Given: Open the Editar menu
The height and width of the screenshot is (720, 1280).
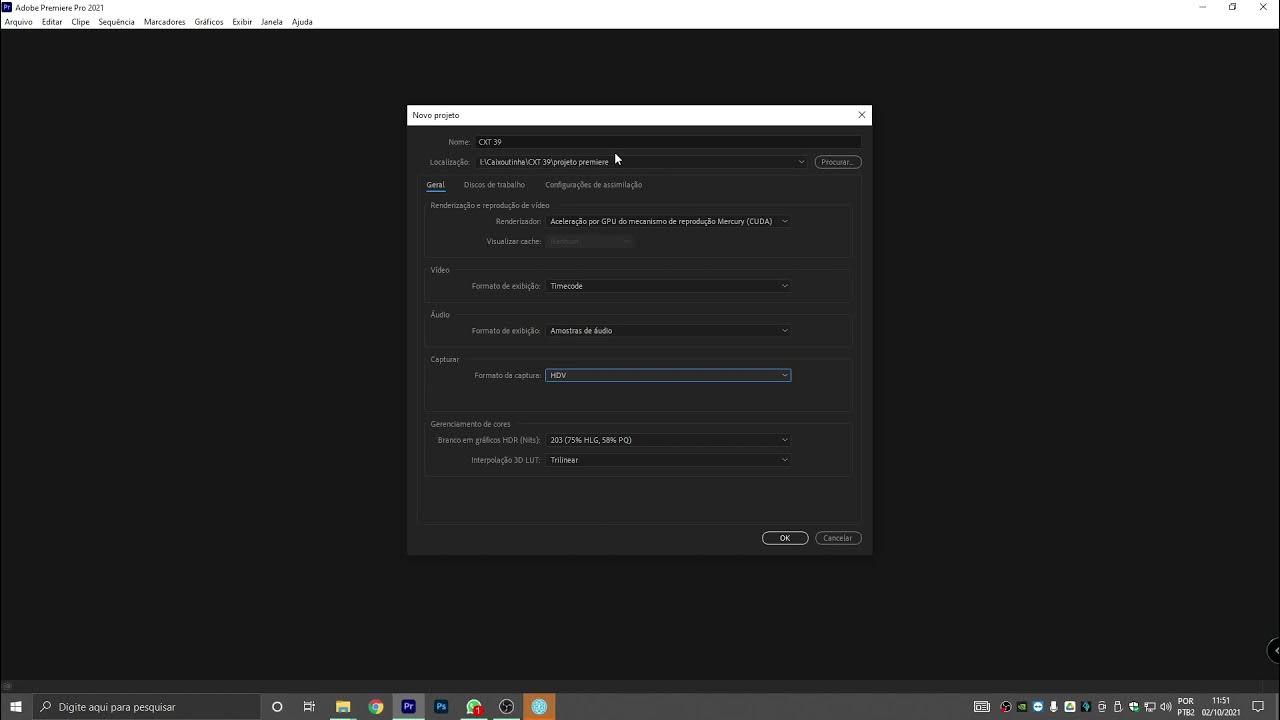Looking at the screenshot, I should [52, 22].
